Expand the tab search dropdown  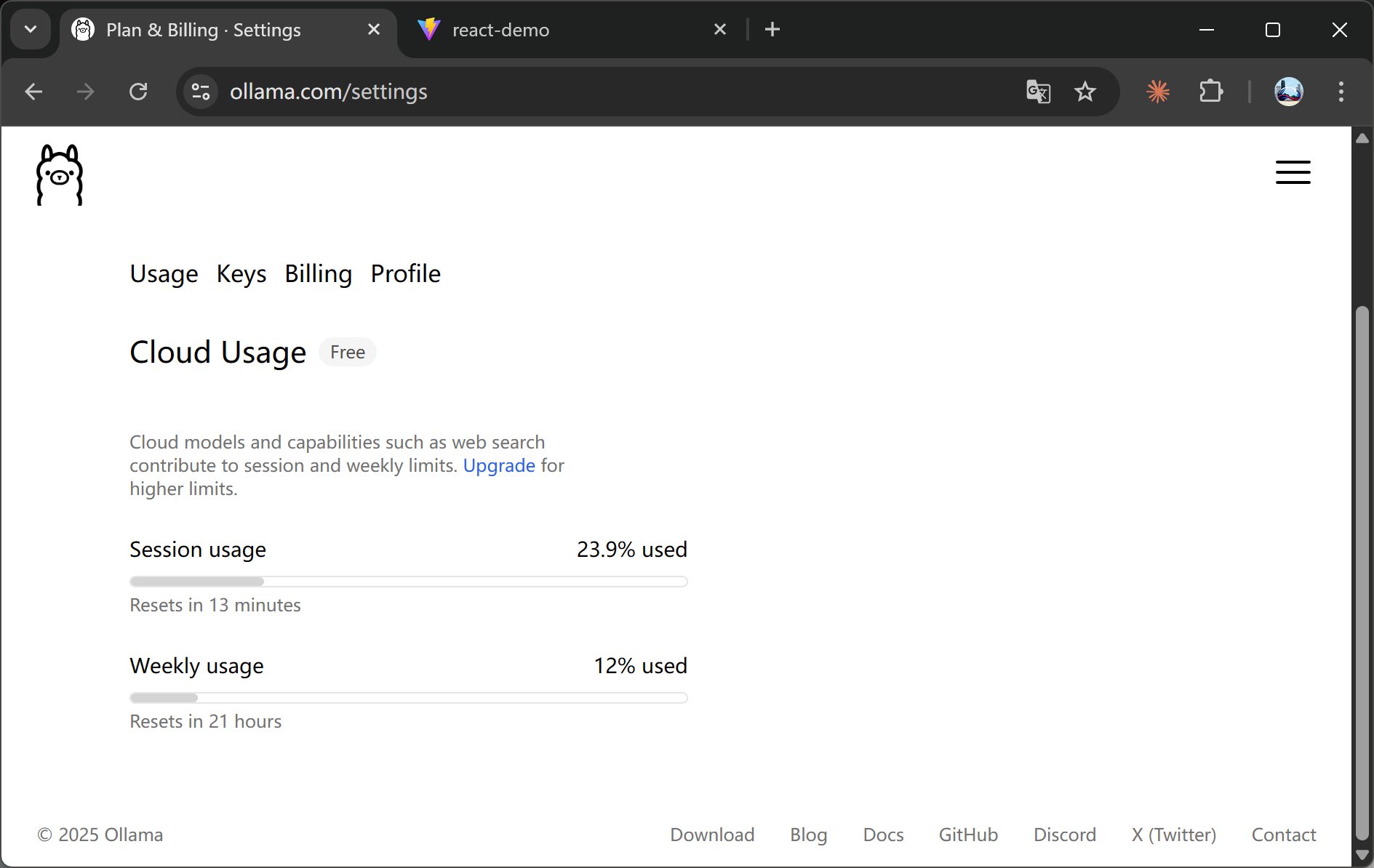(x=31, y=30)
